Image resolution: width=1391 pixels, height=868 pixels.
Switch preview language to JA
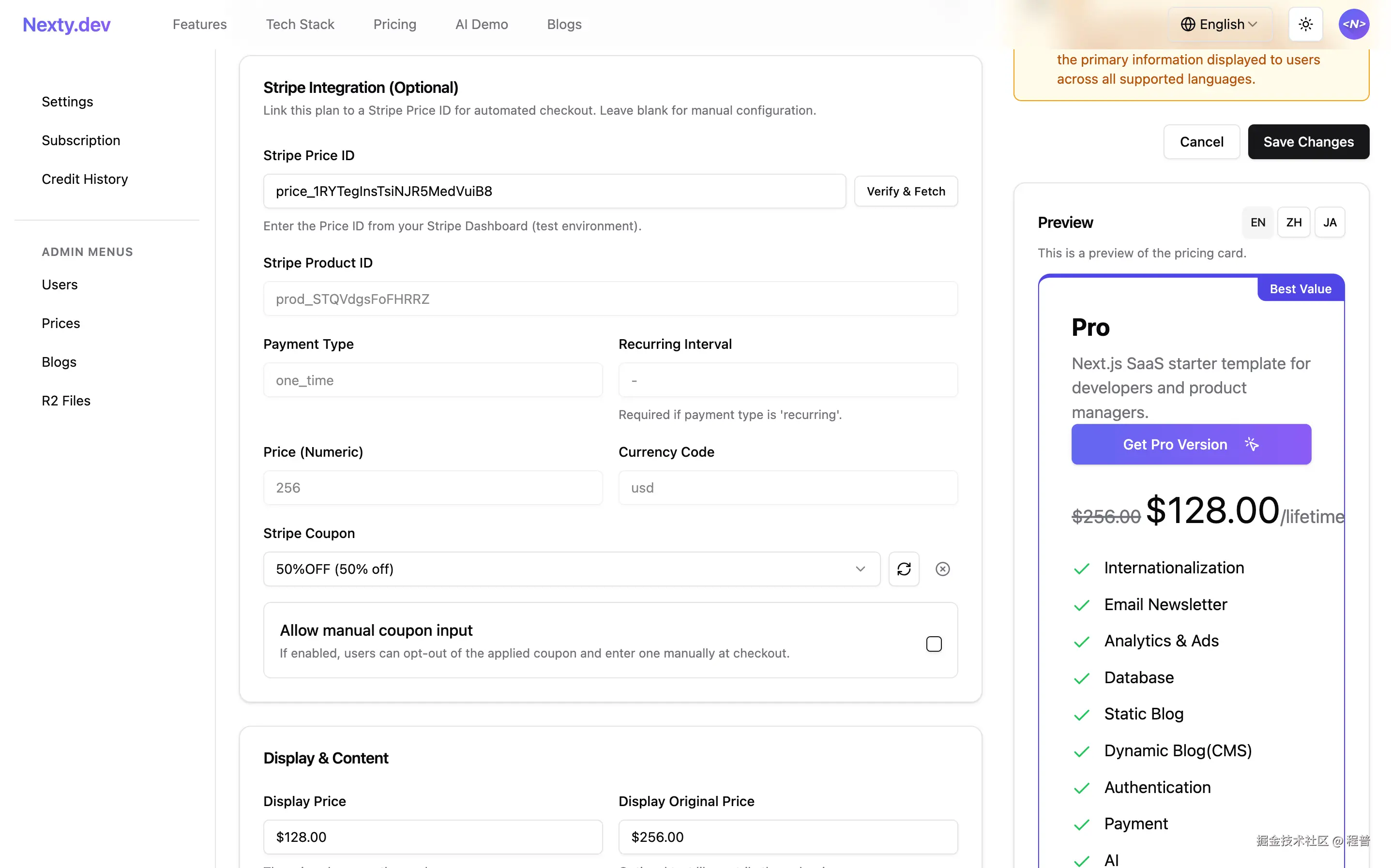click(x=1330, y=222)
